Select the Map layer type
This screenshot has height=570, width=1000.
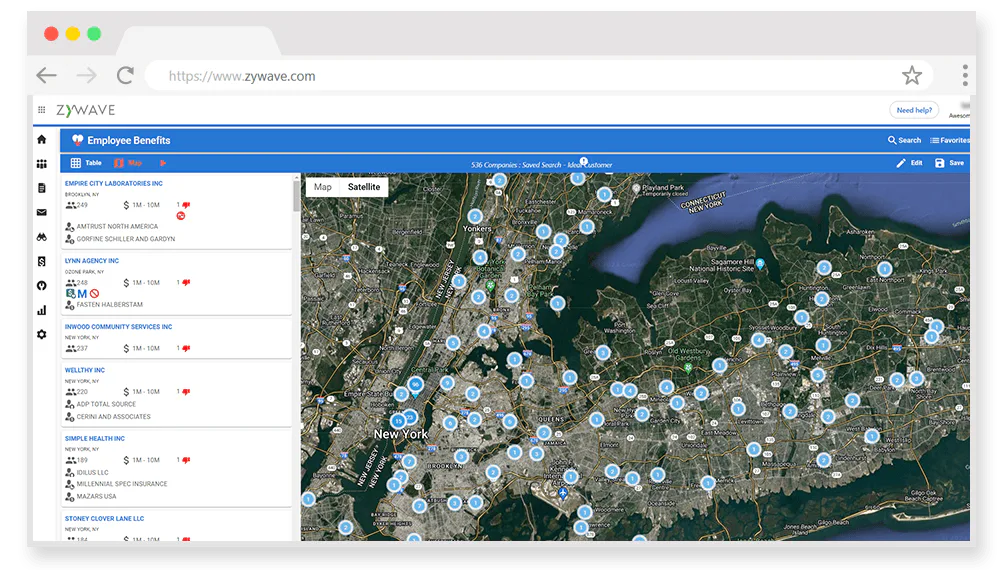pos(323,187)
